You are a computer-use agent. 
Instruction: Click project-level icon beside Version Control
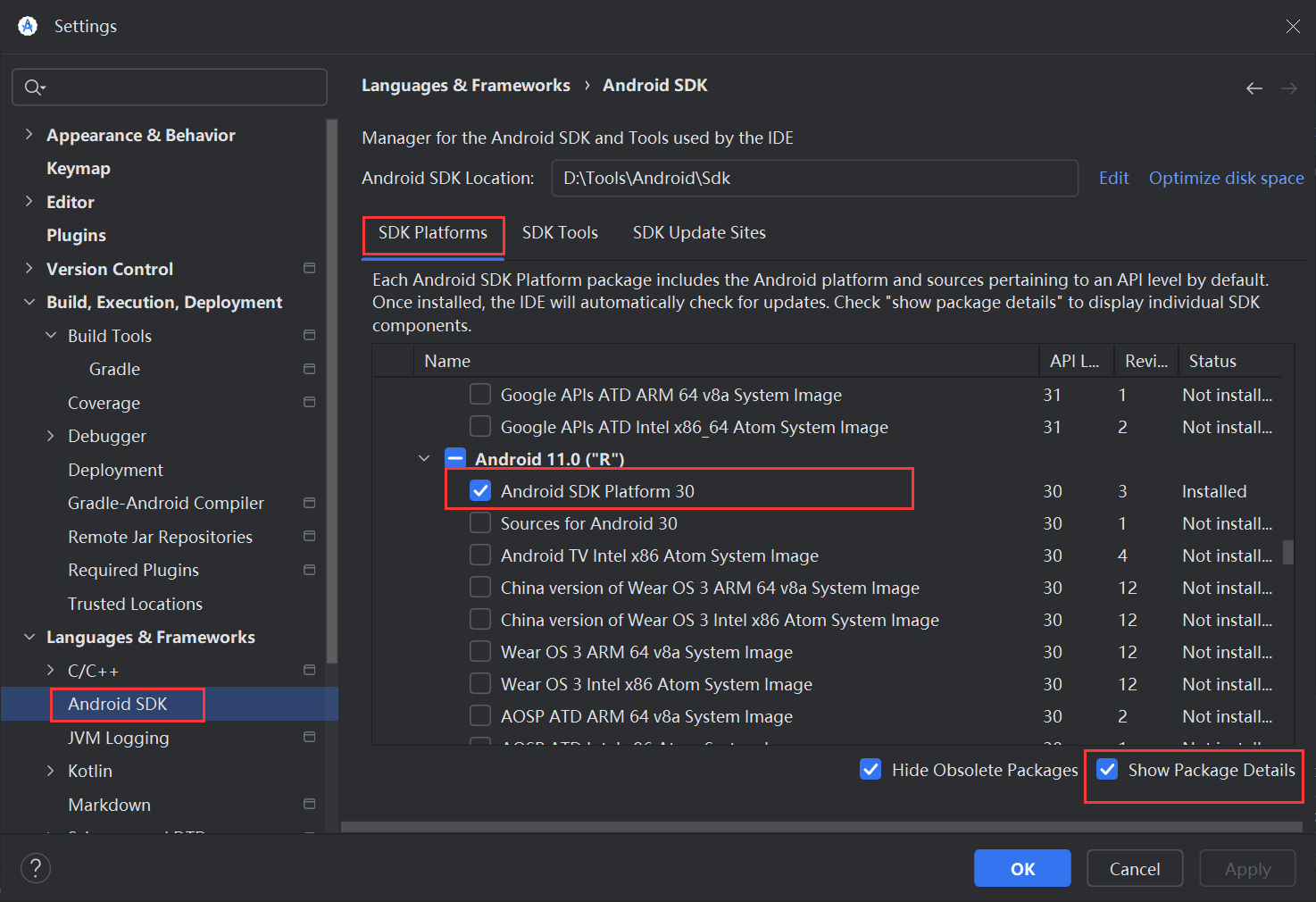tap(310, 268)
